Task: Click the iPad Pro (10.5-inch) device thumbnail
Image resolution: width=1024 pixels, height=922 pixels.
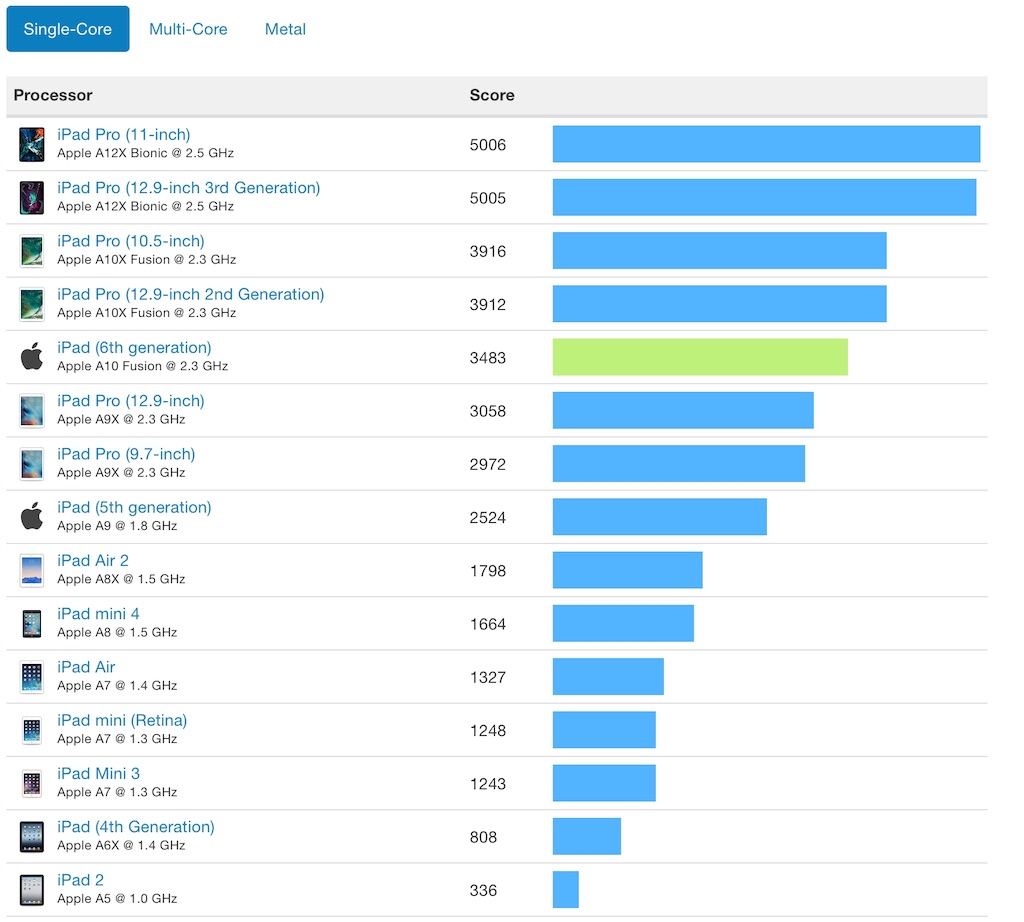Action: point(31,251)
